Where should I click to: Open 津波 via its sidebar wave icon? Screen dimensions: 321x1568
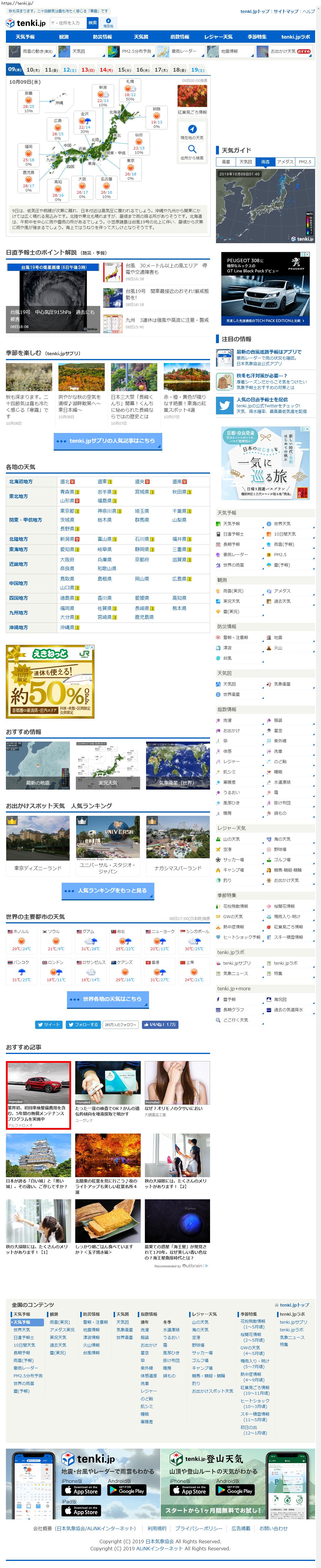coord(219,648)
